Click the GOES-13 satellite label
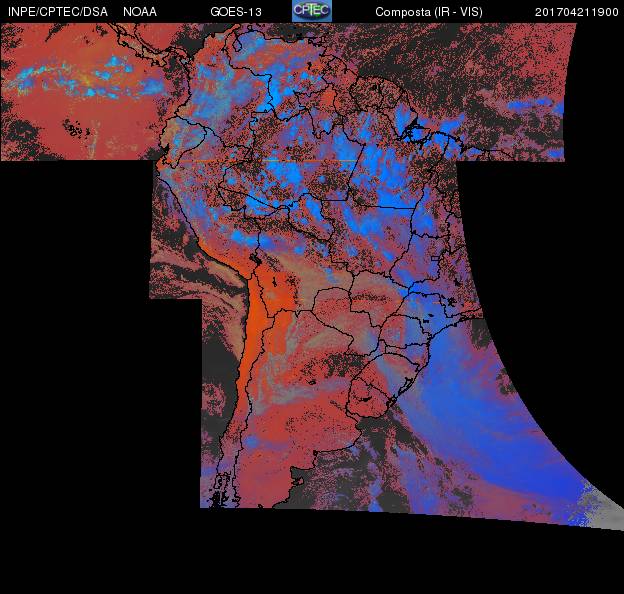The image size is (624, 594). click(236, 12)
